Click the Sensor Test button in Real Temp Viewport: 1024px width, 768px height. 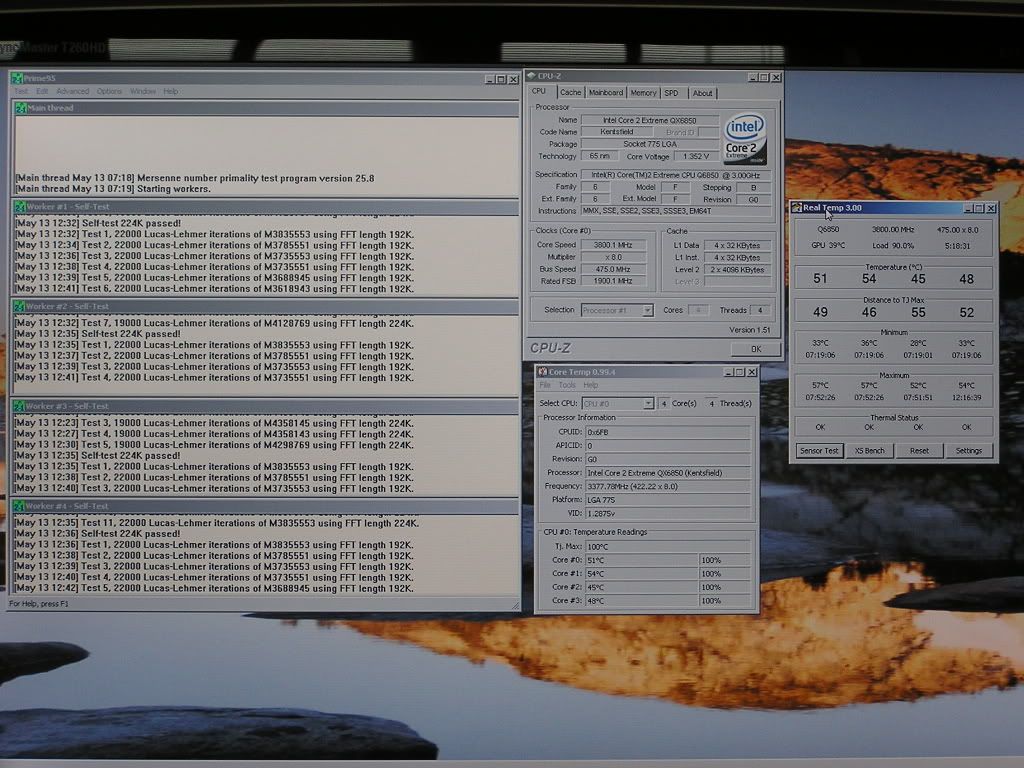point(819,451)
